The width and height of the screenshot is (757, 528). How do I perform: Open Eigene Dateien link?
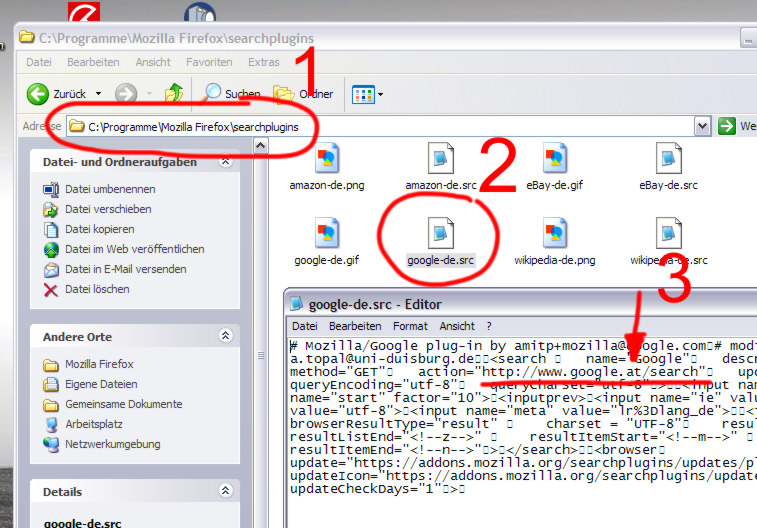tap(101, 384)
